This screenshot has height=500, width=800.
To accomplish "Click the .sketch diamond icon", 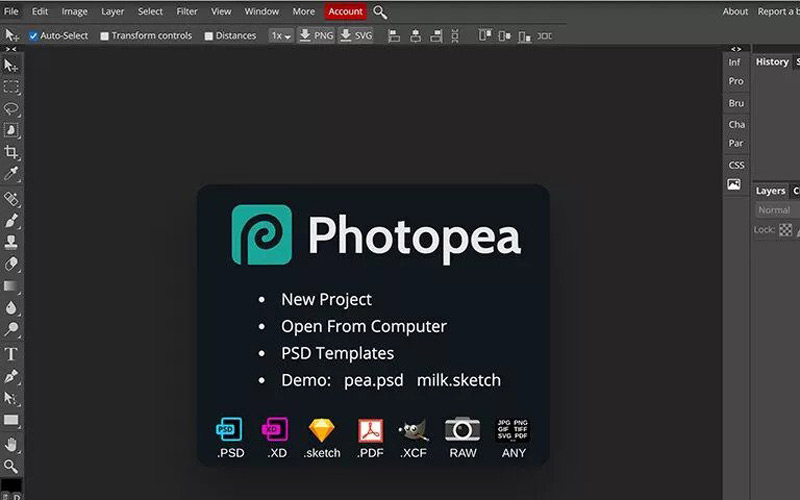I will pyautogui.click(x=321, y=430).
